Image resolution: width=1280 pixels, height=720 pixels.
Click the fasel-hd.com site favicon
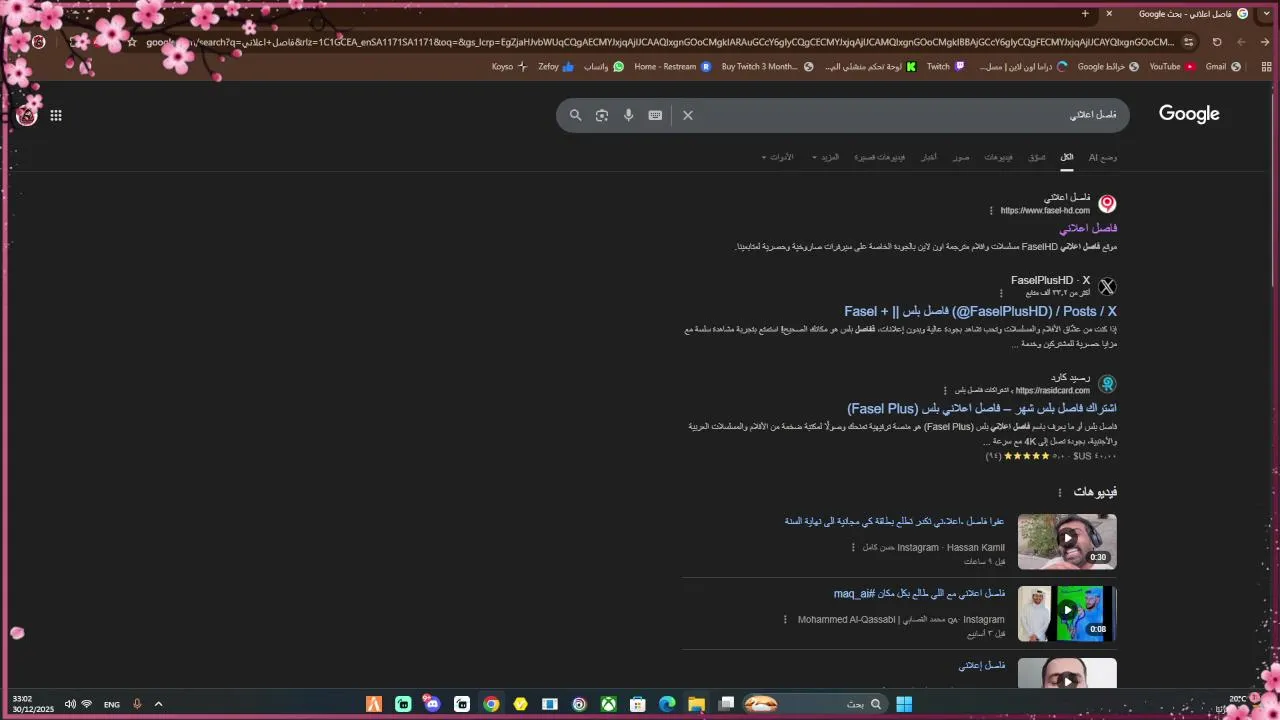(x=1107, y=204)
